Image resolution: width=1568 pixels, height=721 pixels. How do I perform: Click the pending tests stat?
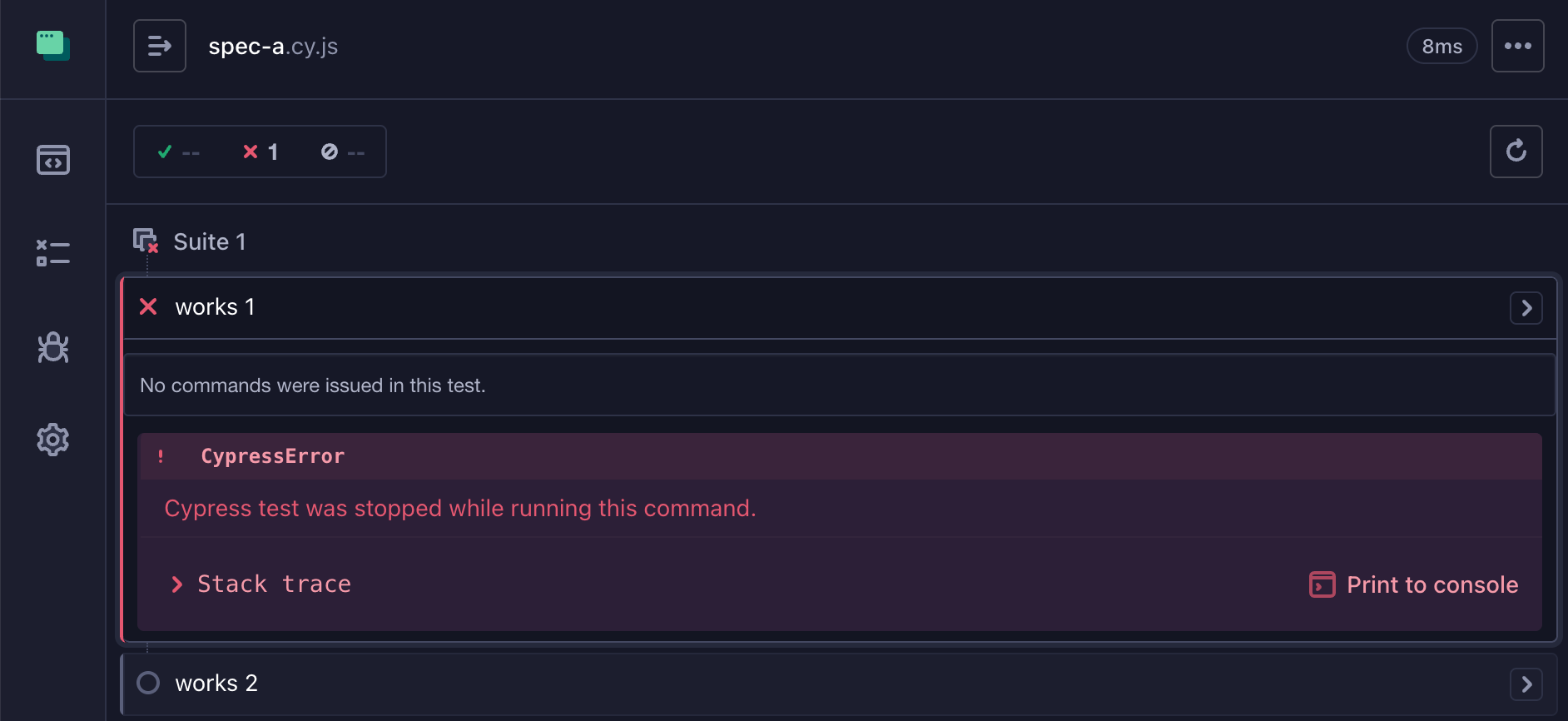(343, 152)
